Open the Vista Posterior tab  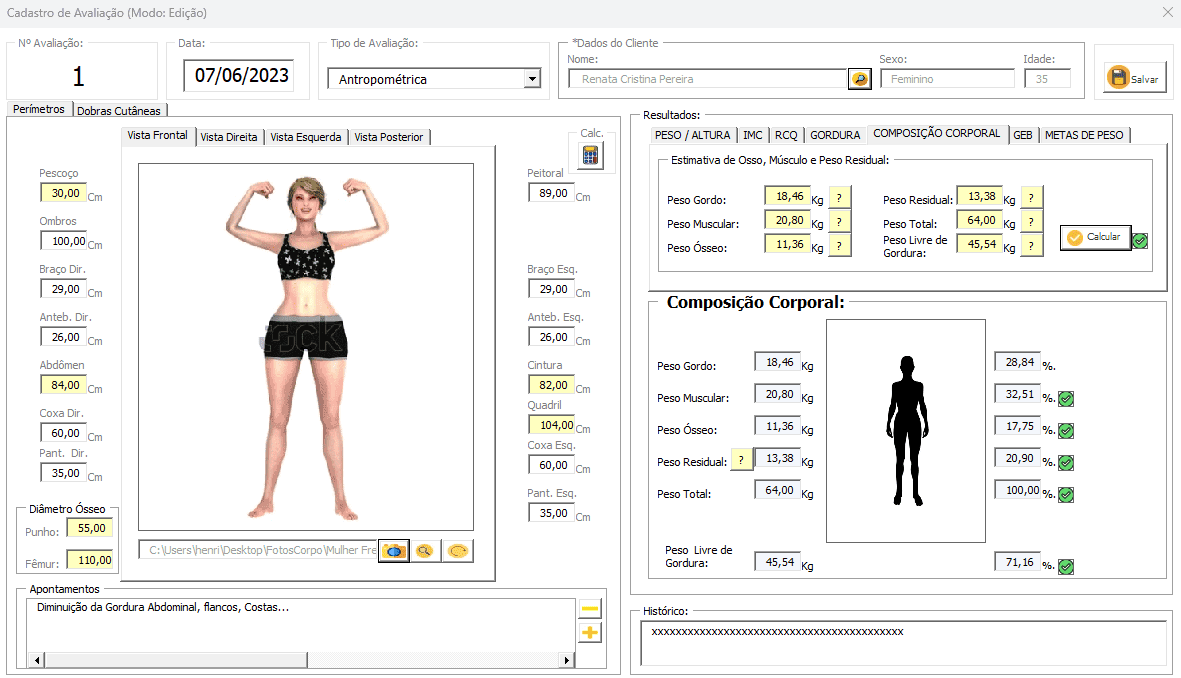(x=389, y=137)
